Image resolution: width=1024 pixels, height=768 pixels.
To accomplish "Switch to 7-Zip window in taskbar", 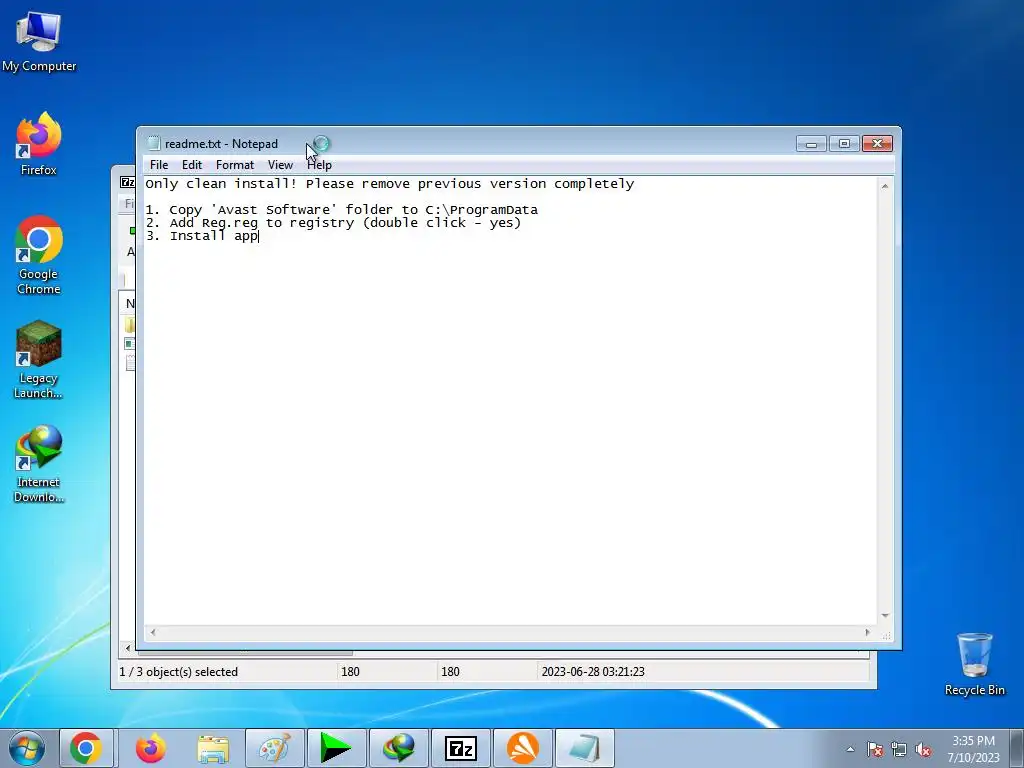I will point(460,748).
